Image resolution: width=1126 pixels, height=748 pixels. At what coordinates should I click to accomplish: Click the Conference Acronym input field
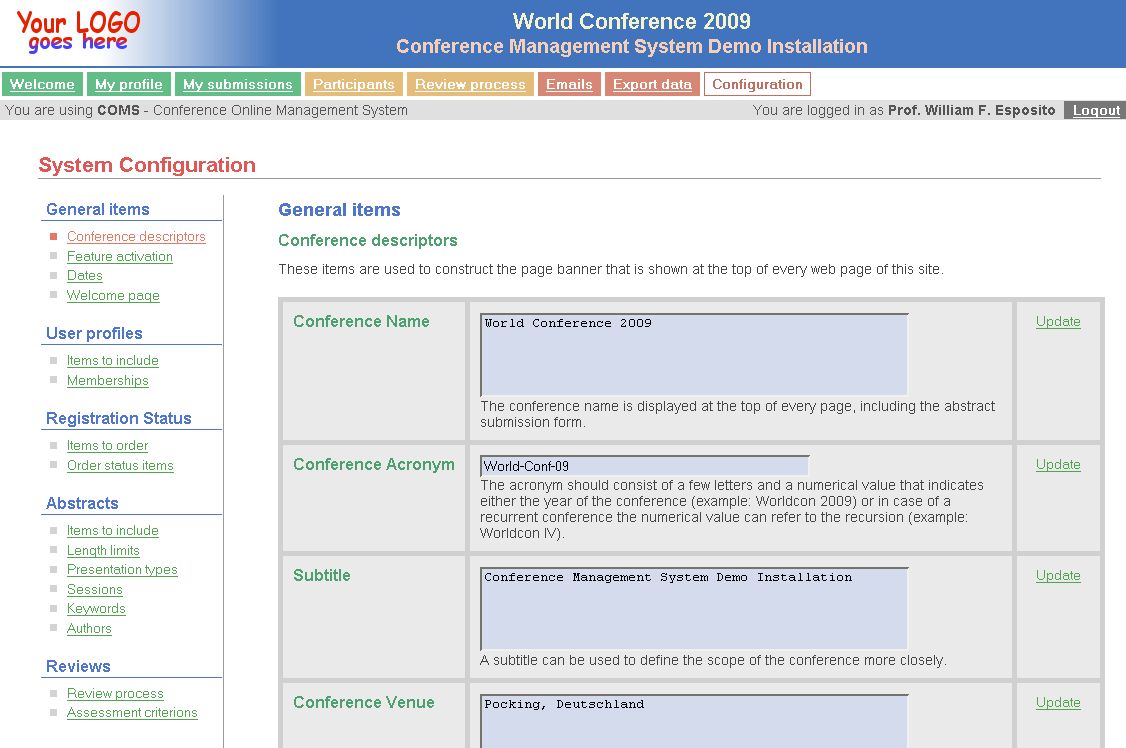coord(644,466)
